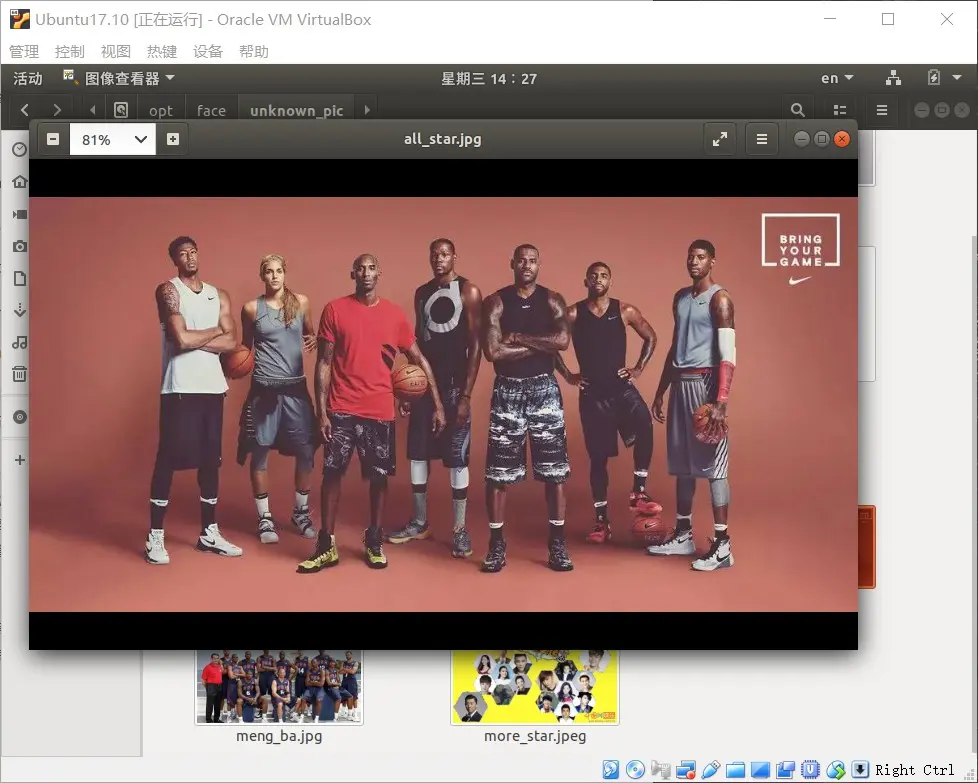Click VirtualBox optical drive icon
Viewport: 978px width, 783px height.
pyautogui.click(x=636, y=770)
